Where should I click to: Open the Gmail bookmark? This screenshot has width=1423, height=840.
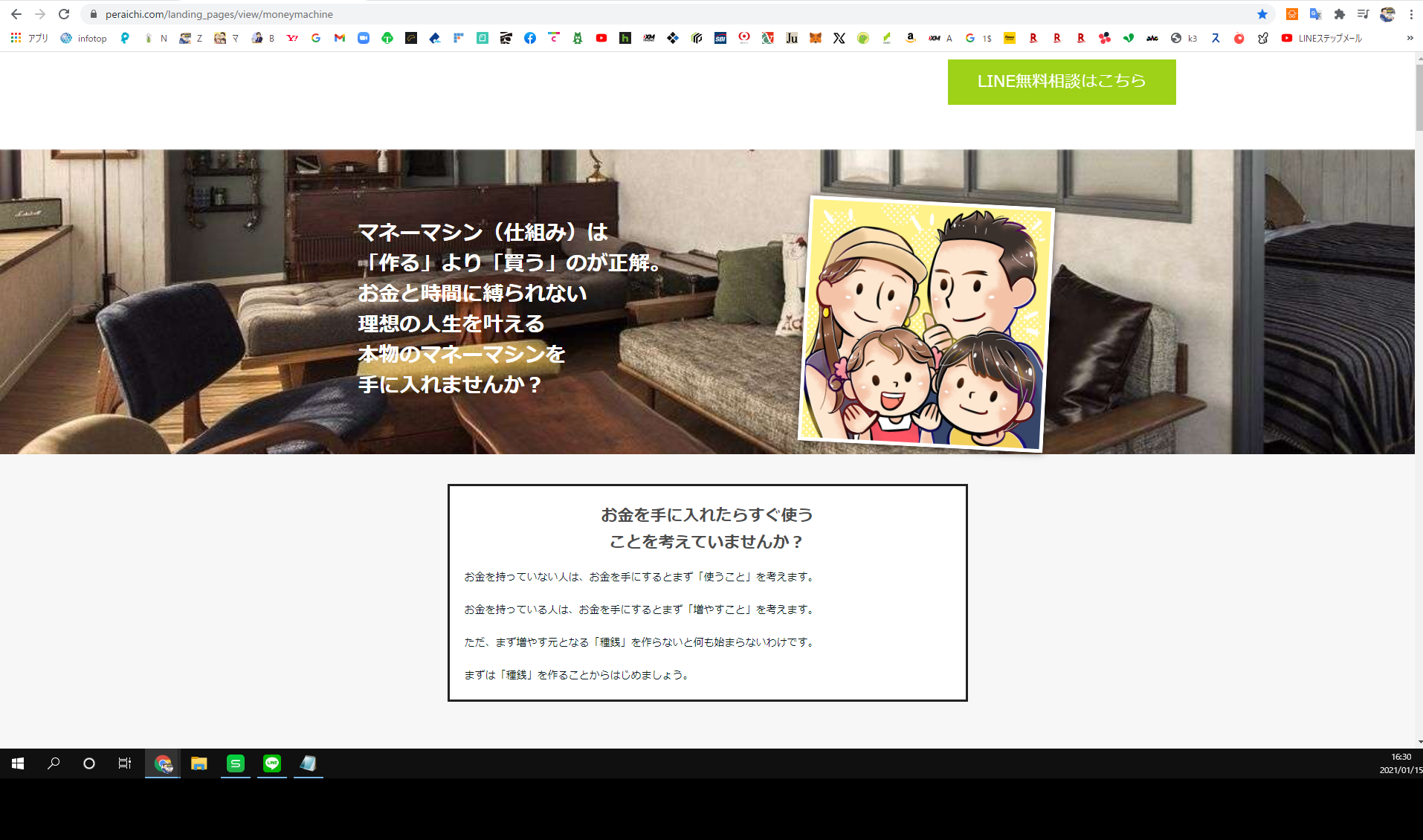(x=340, y=38)
